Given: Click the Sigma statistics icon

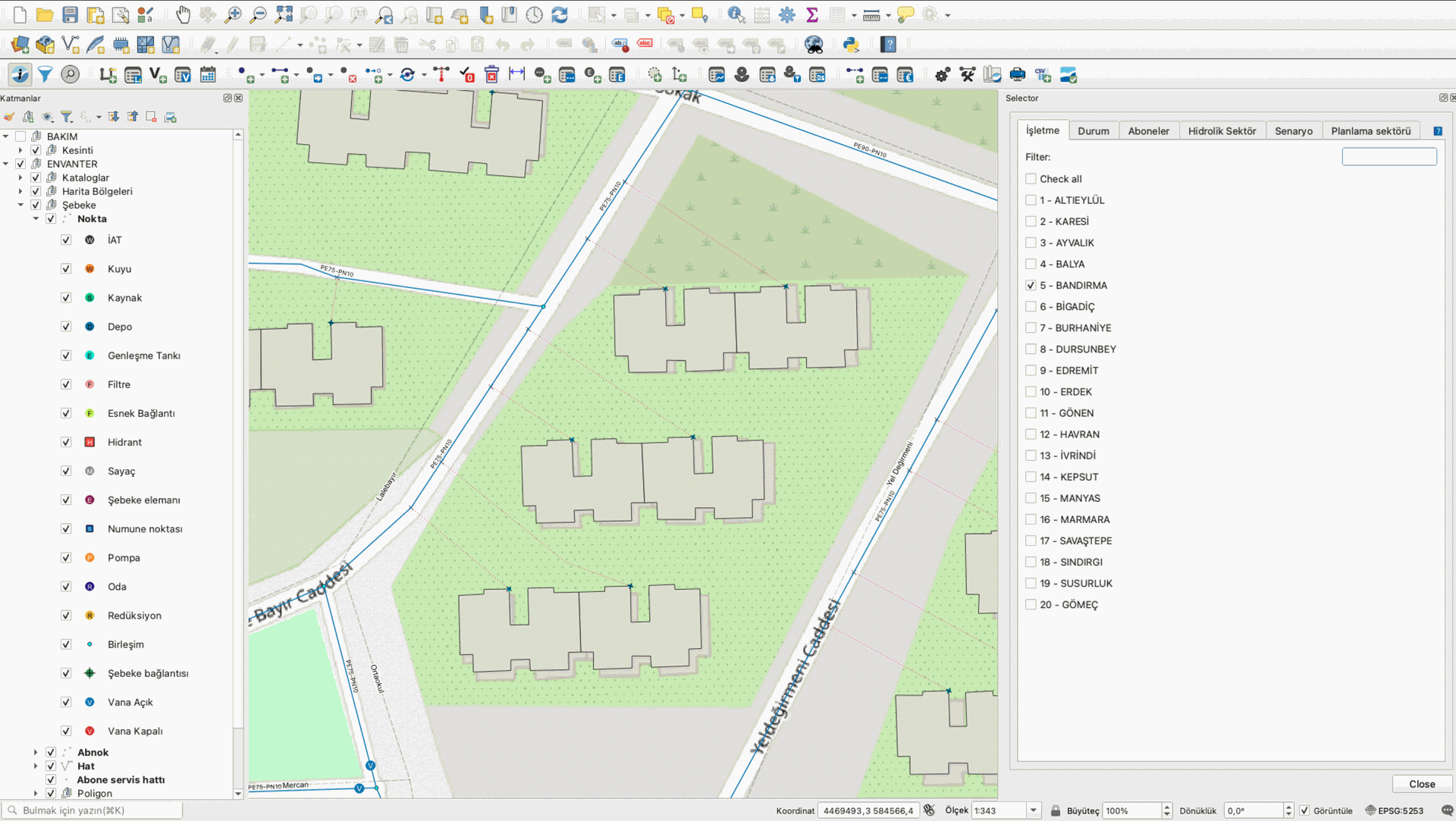Looking at the screenshot, I should click(812, 14).
